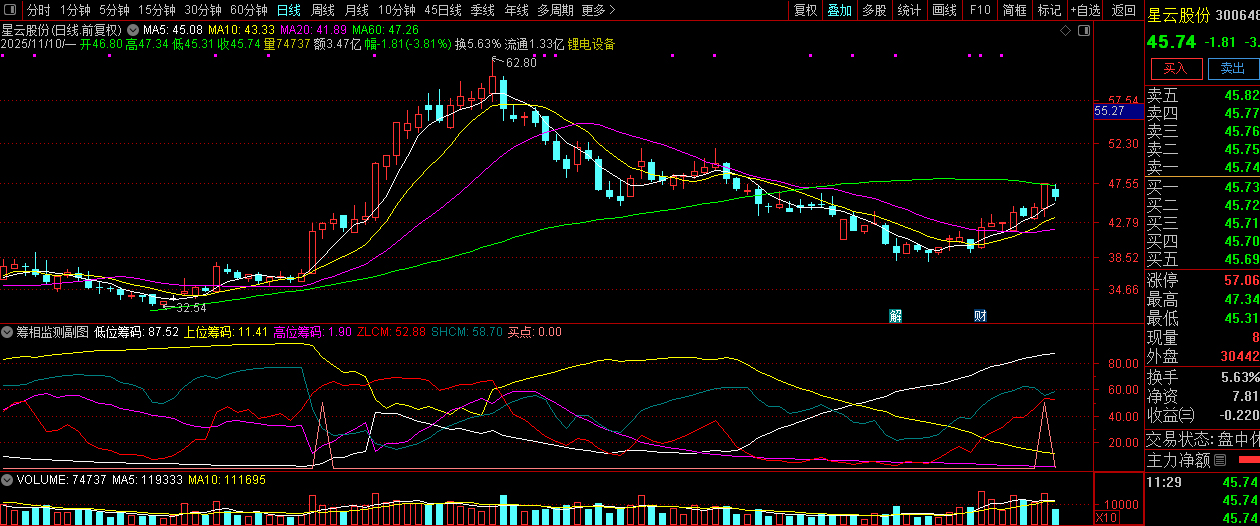The width and height of the screenshot is (1260, 526).
Task: Expand the main chart indicator dropdown arrow
Action: tap(133, 31)
